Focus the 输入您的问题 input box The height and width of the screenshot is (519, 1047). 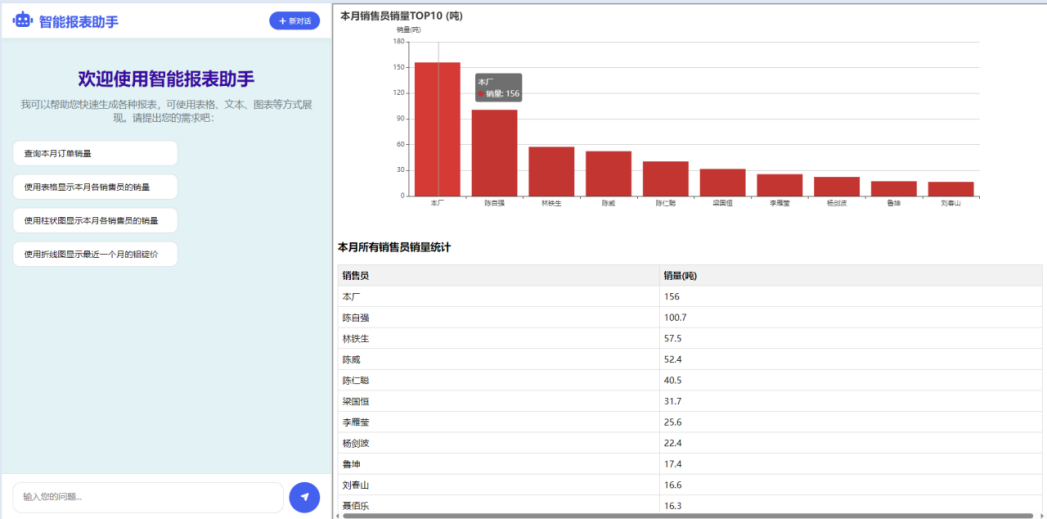click(148, 497)
